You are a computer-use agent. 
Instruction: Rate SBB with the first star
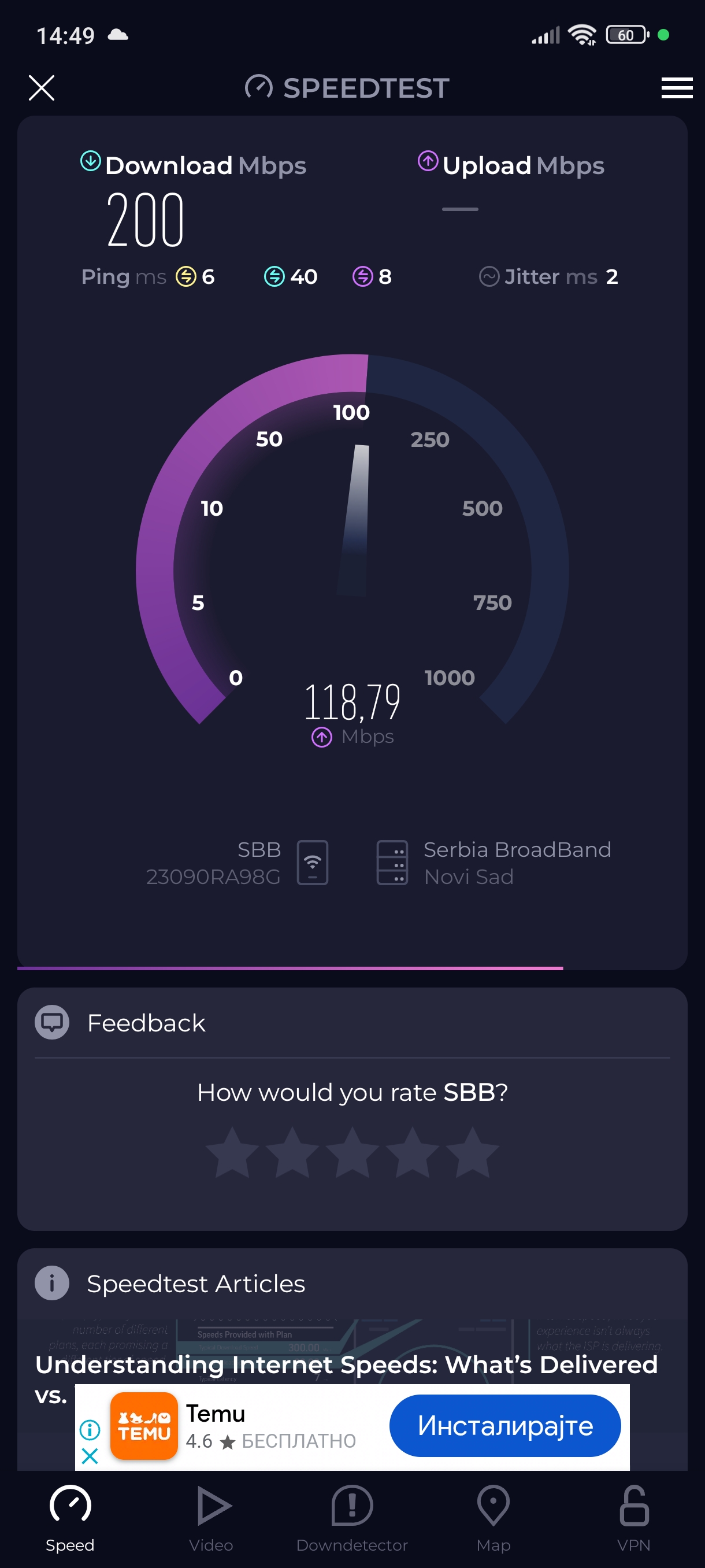(x=232, y=1152)
